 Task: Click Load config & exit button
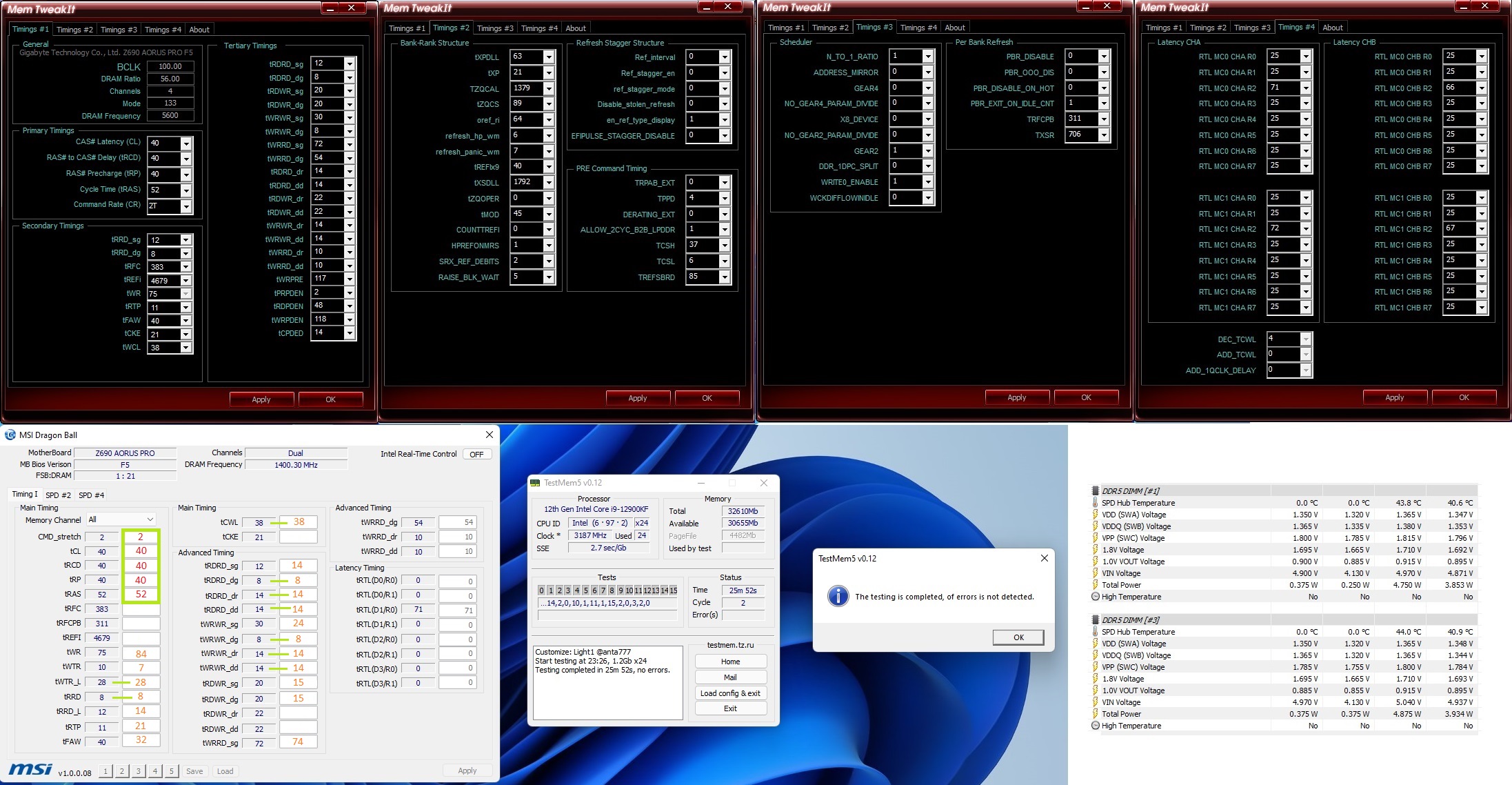(730, 693)
